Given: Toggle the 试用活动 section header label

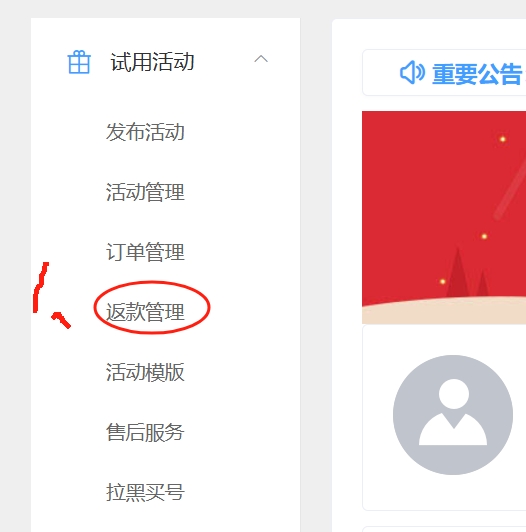Looking at the screenshot, I should 152,62.
